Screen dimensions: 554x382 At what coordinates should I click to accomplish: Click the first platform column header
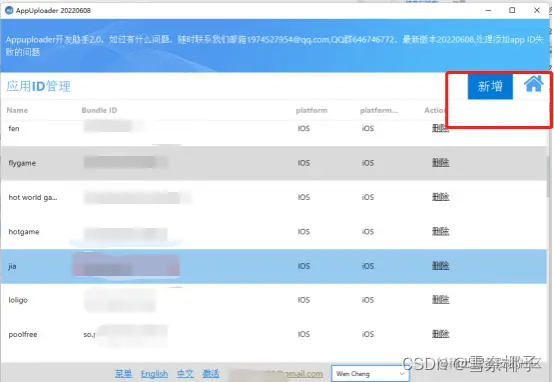(312, 110)
